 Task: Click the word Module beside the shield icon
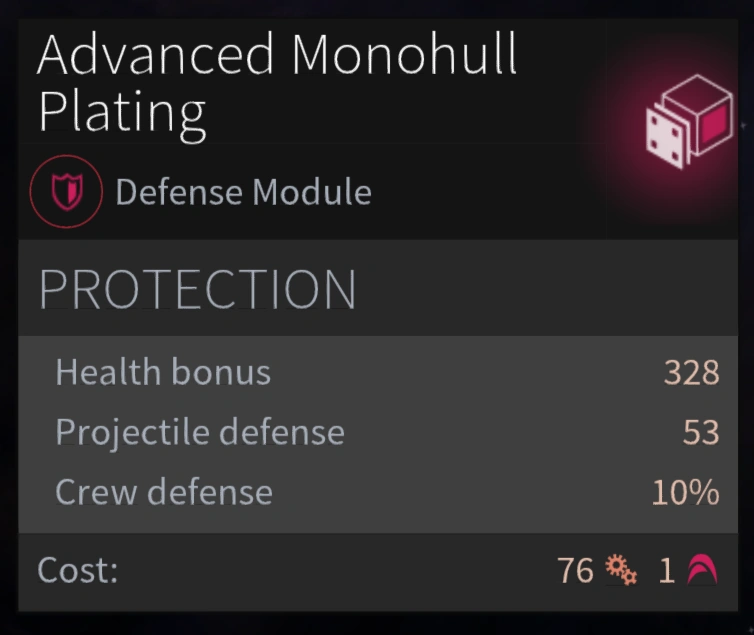tap(310, 192)
